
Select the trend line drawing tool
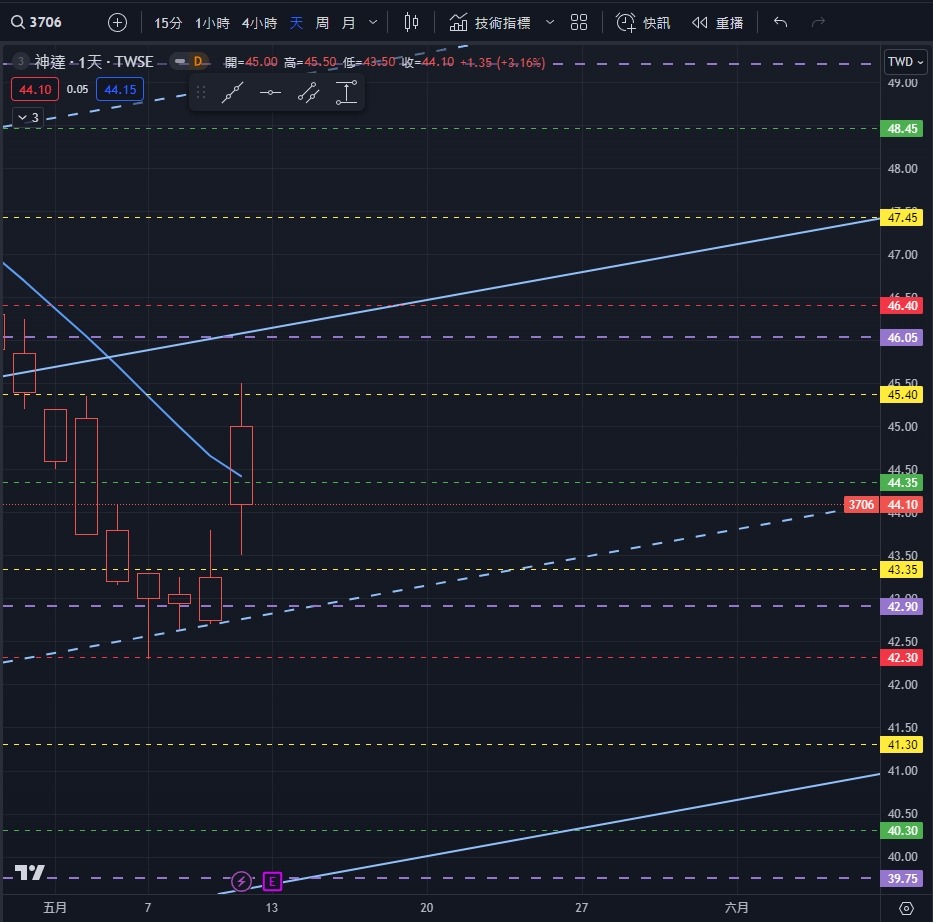click(232, 92)
